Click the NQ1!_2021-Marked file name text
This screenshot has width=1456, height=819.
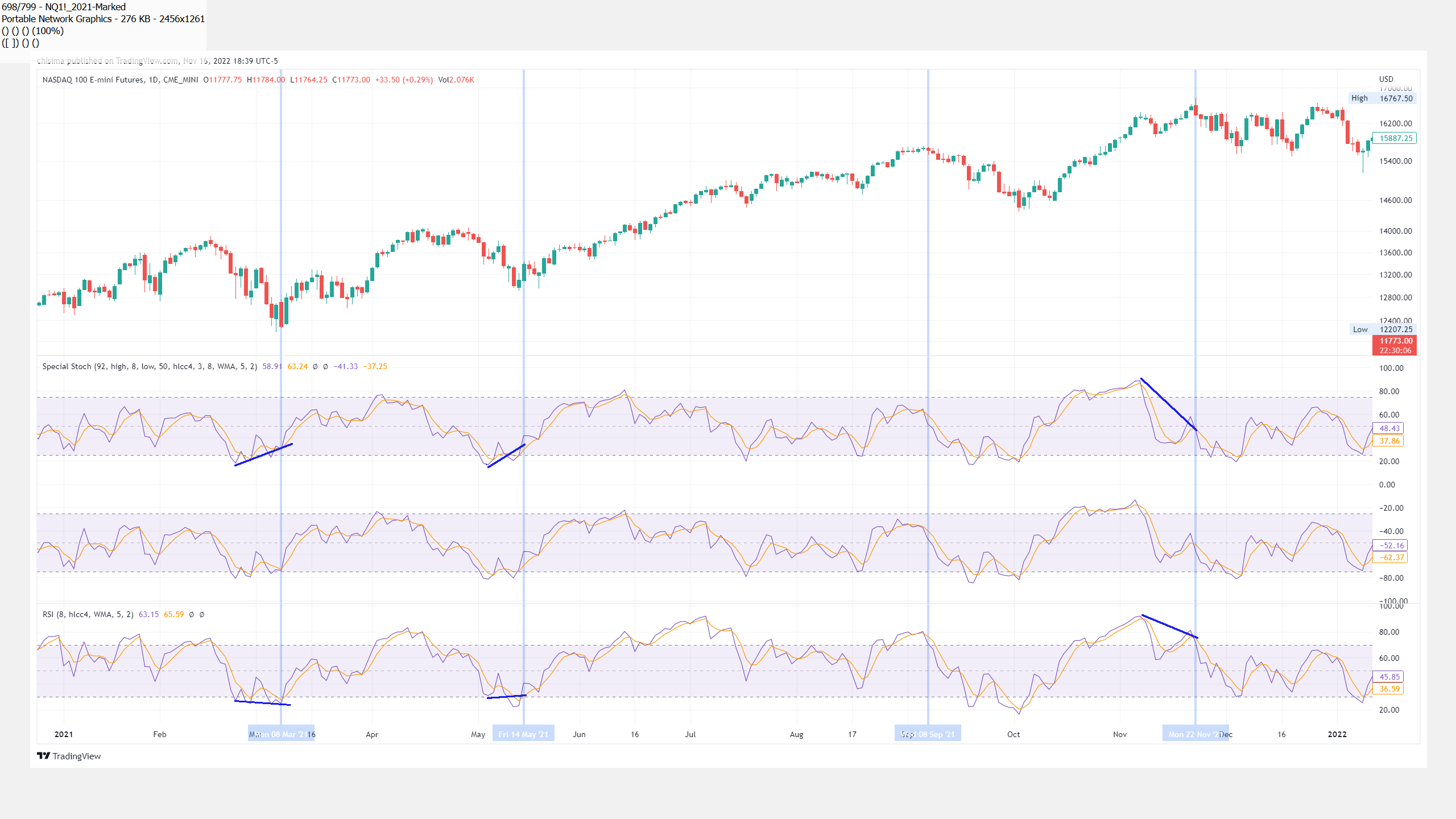click(85, 7)
